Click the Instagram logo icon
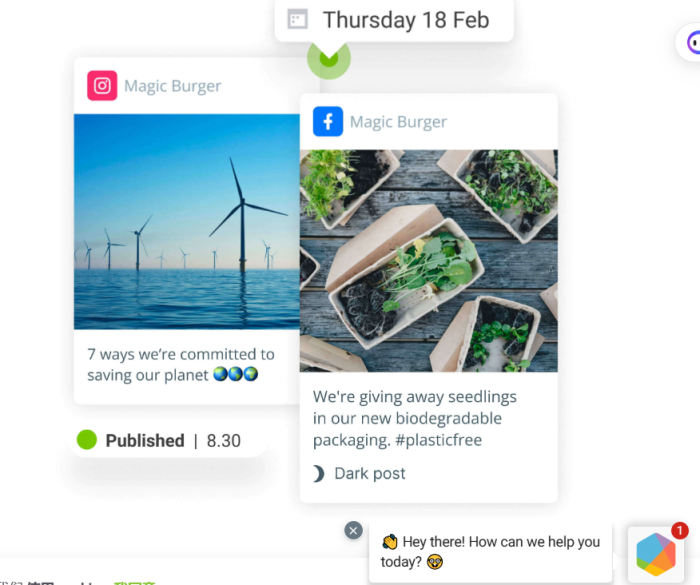The width and height of the screenshot is (700, 585). click(102, 85)
